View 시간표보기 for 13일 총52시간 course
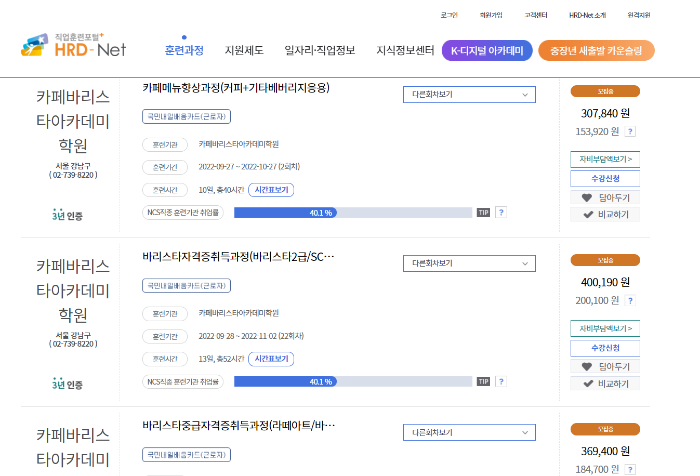 point(271,359)
